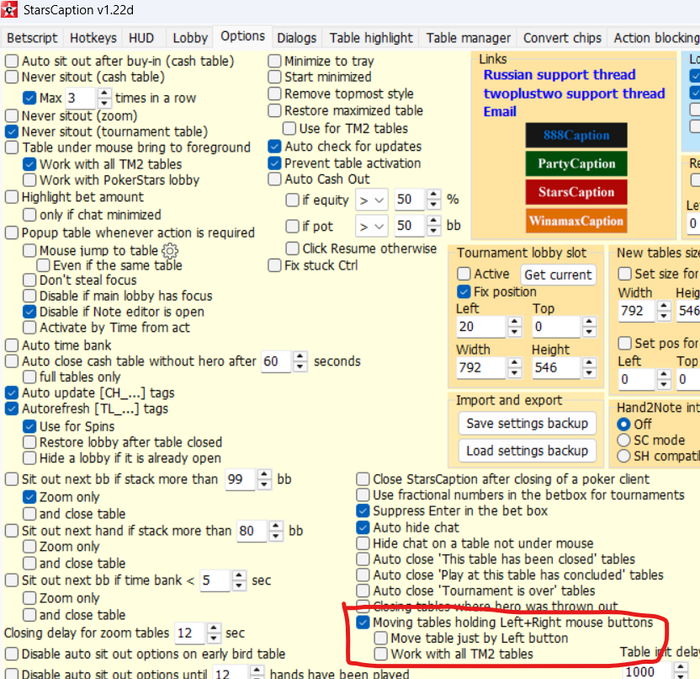Check Work with PokerStars lobby
The height and width of the screenshot is (679, 700).
point(29,180)
